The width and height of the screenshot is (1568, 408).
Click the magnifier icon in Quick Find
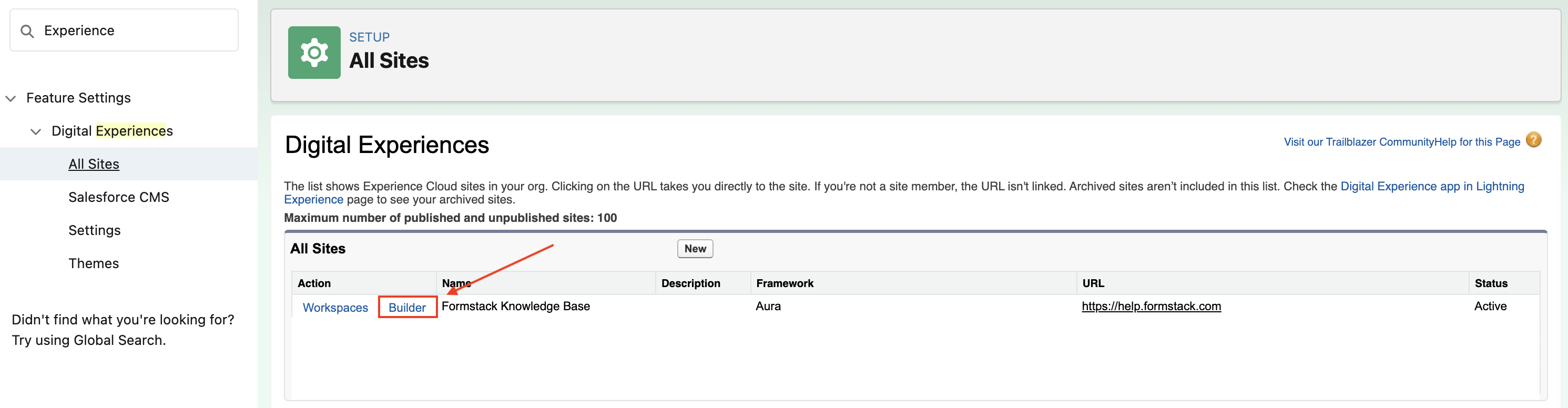(27, 31)
